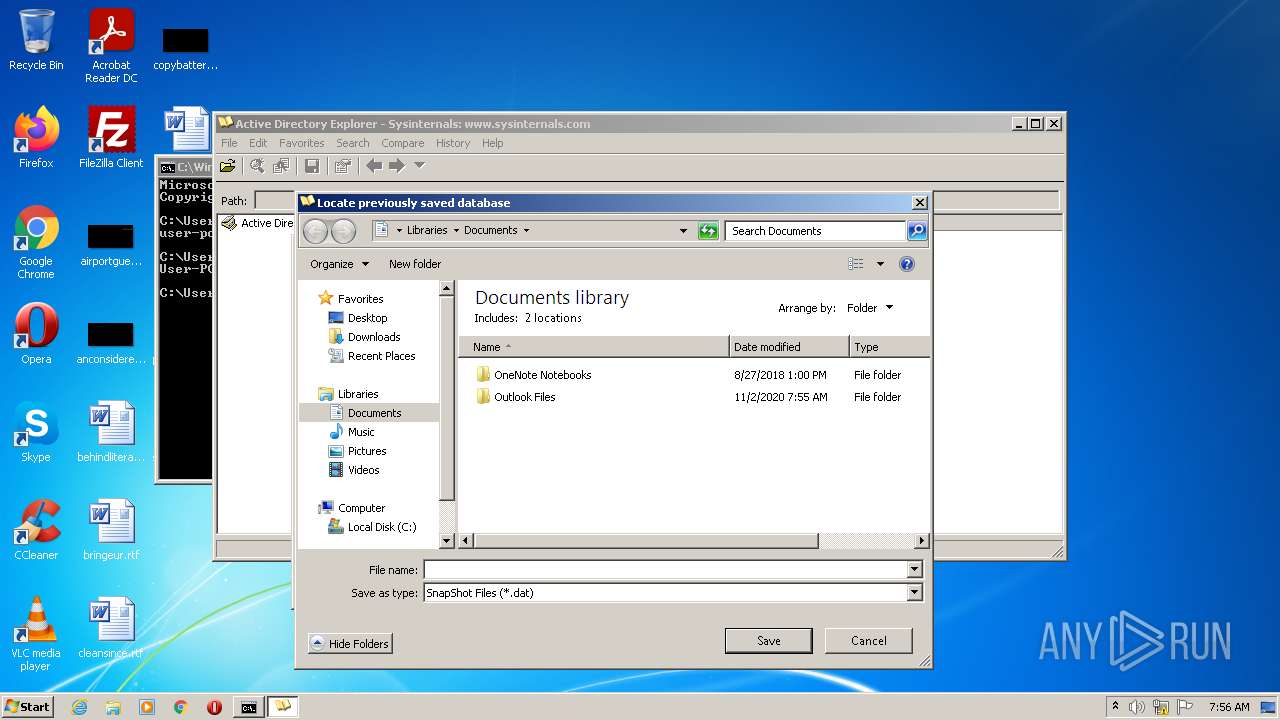
Task: Create a New folder
Action: click(415, 264)
